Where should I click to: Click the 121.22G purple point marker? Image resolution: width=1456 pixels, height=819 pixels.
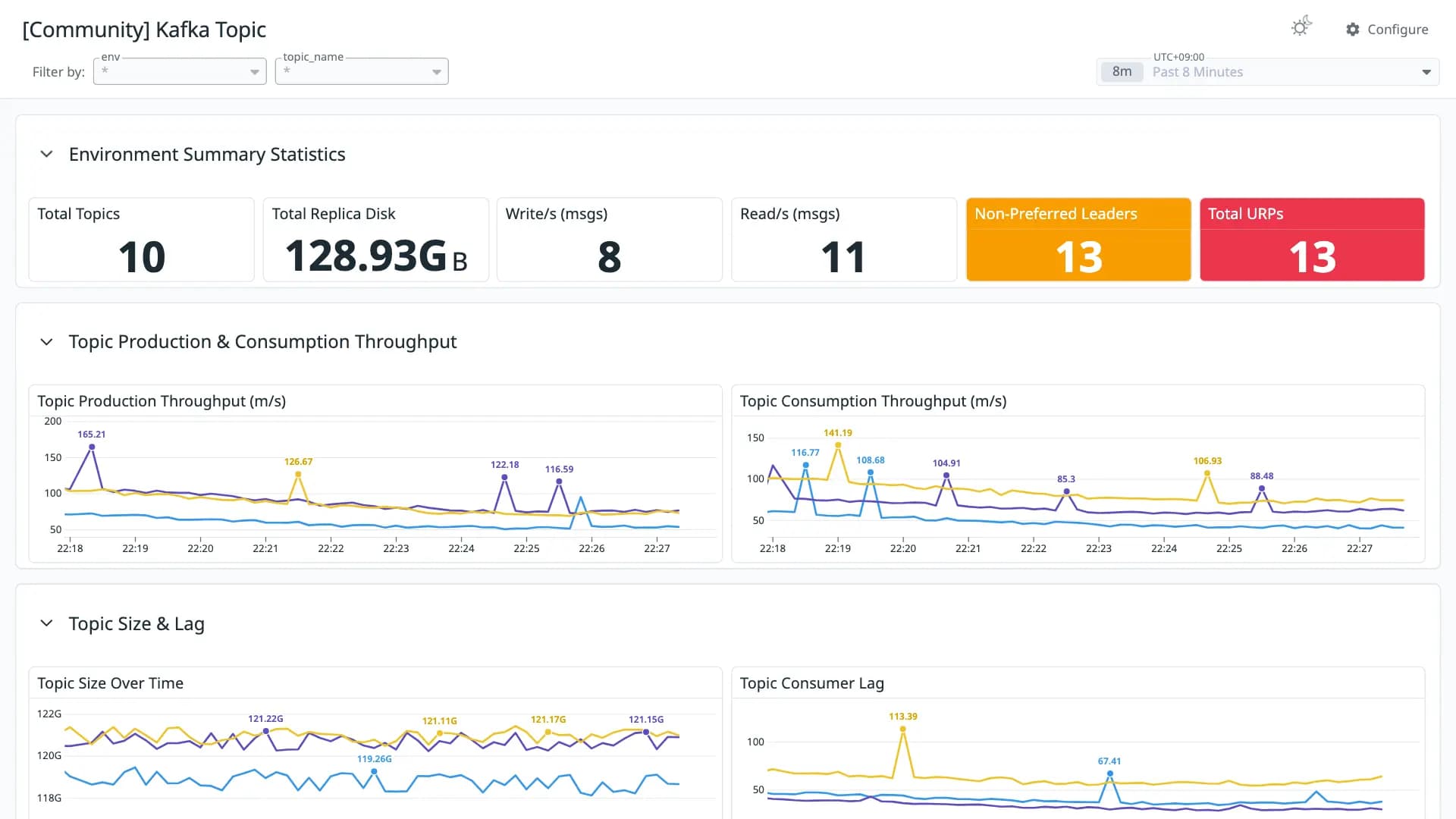pyautogui.click(x=265, y=731)
